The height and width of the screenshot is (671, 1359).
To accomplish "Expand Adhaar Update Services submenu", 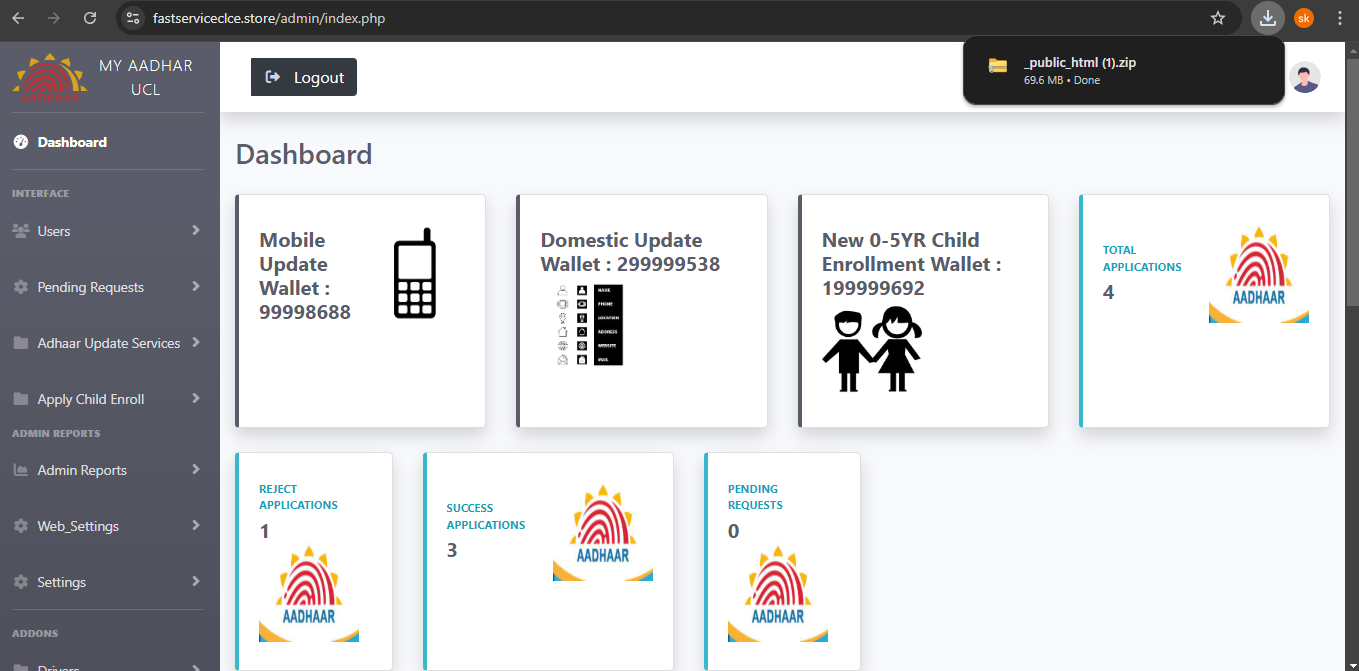I will pos(108,343).
